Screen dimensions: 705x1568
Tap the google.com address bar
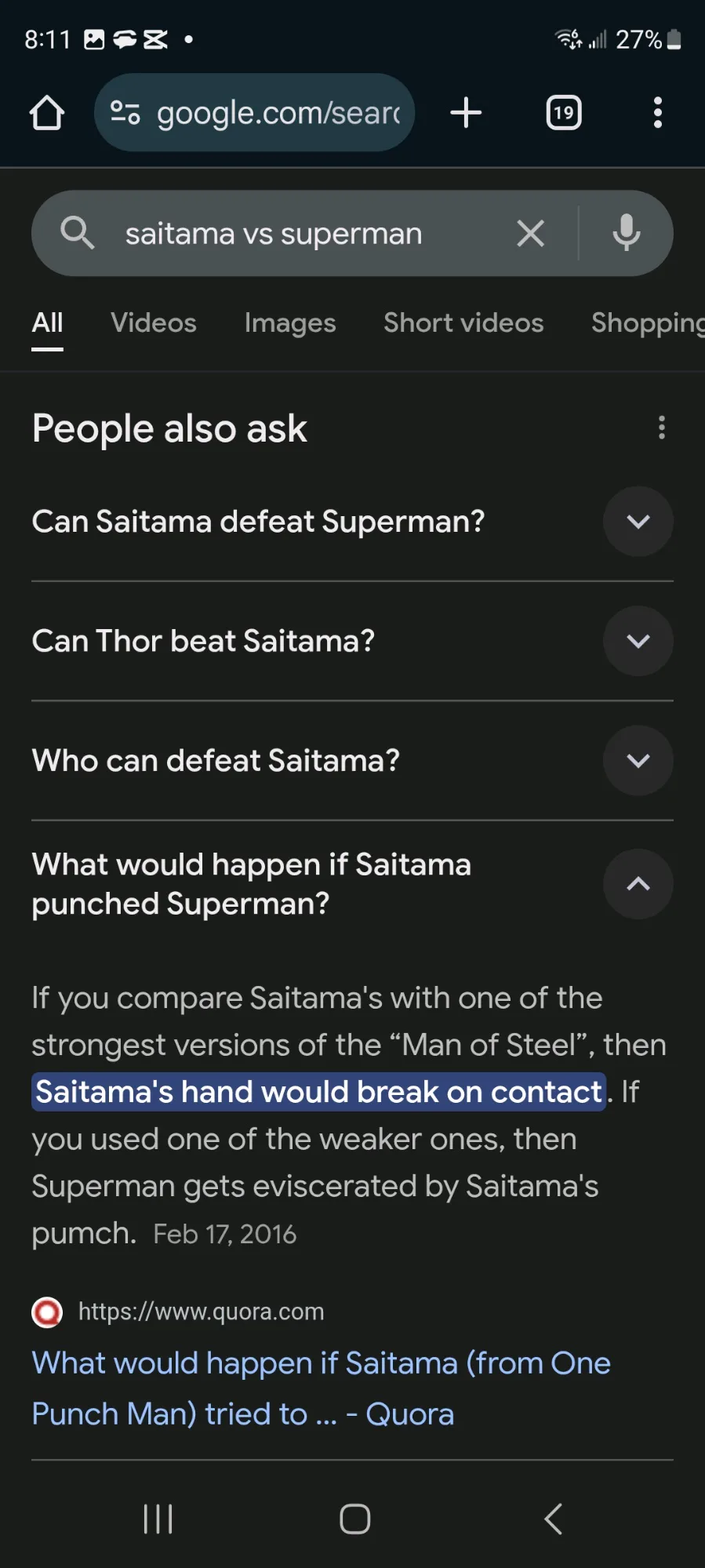coord(278,113)
